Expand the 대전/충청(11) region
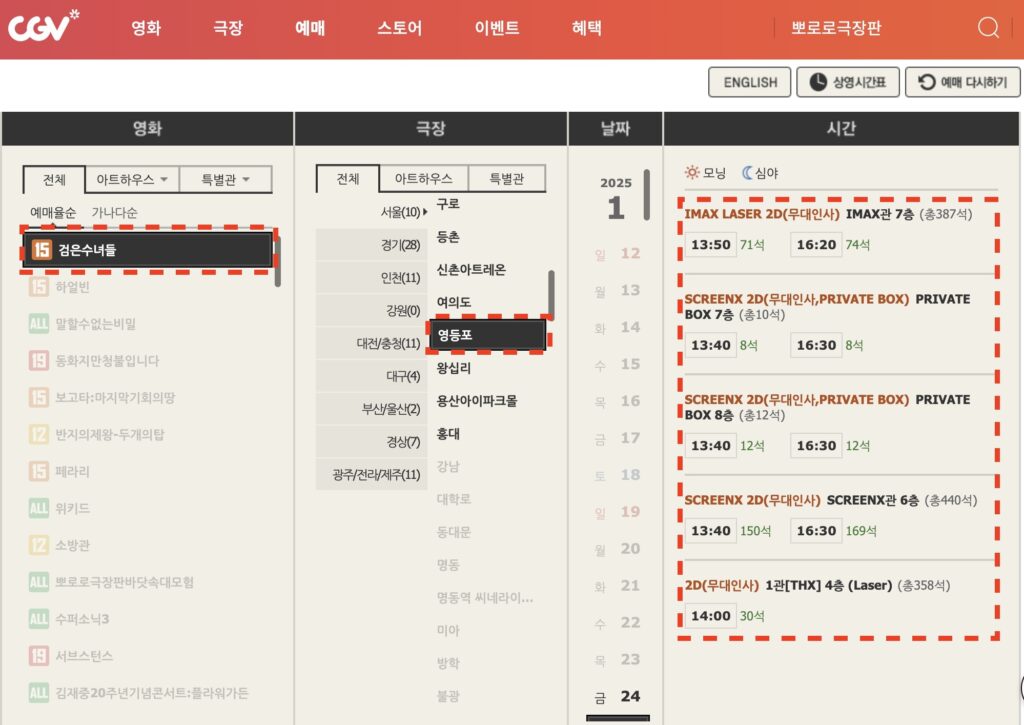This screenshot has width=1024, height=725. point(372,344)
